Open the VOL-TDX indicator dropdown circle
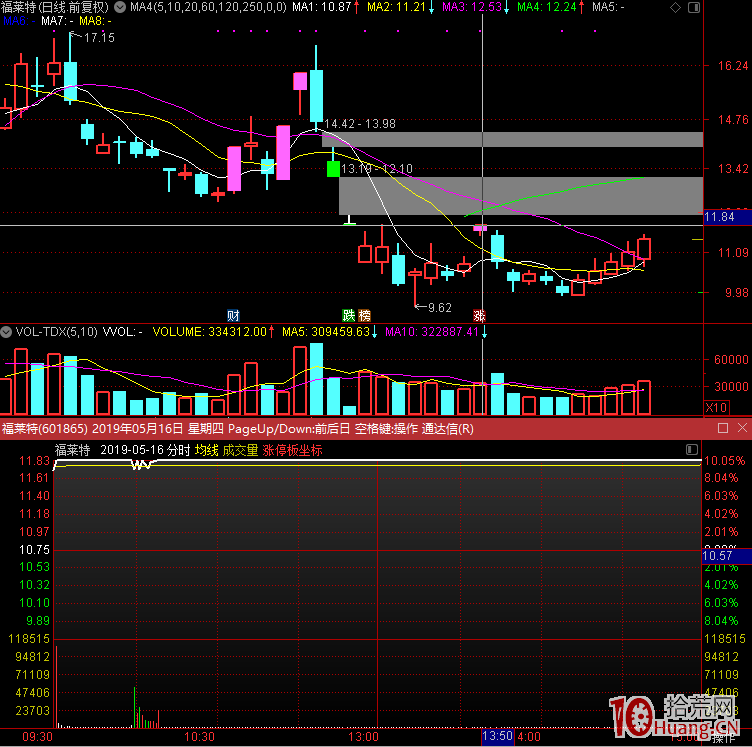Viewport: 752px width, 747px height. (6, 332)
